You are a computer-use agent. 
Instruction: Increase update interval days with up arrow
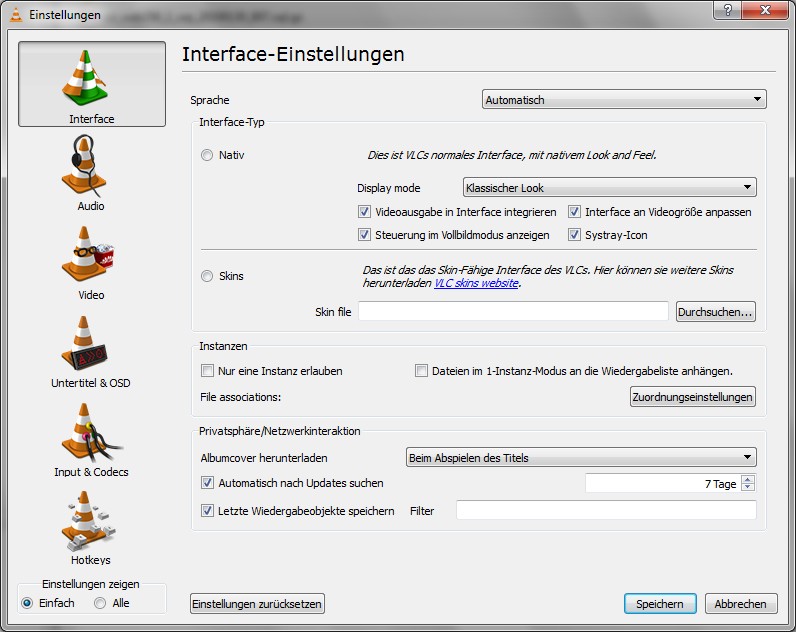coord(748,479)
